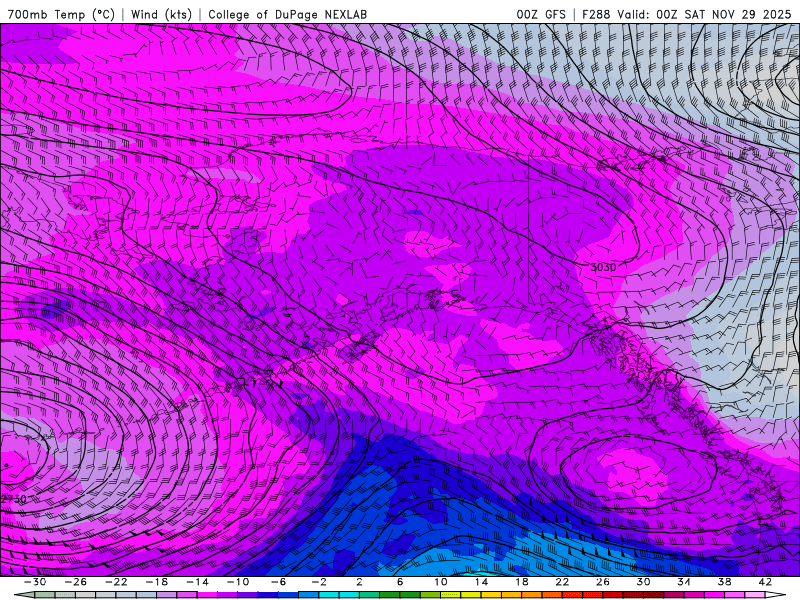Image resolution: width=800 pixels, height=600 pixels.
Task: Click the "2730" height contour label
Action: click(x=13, y=499)
